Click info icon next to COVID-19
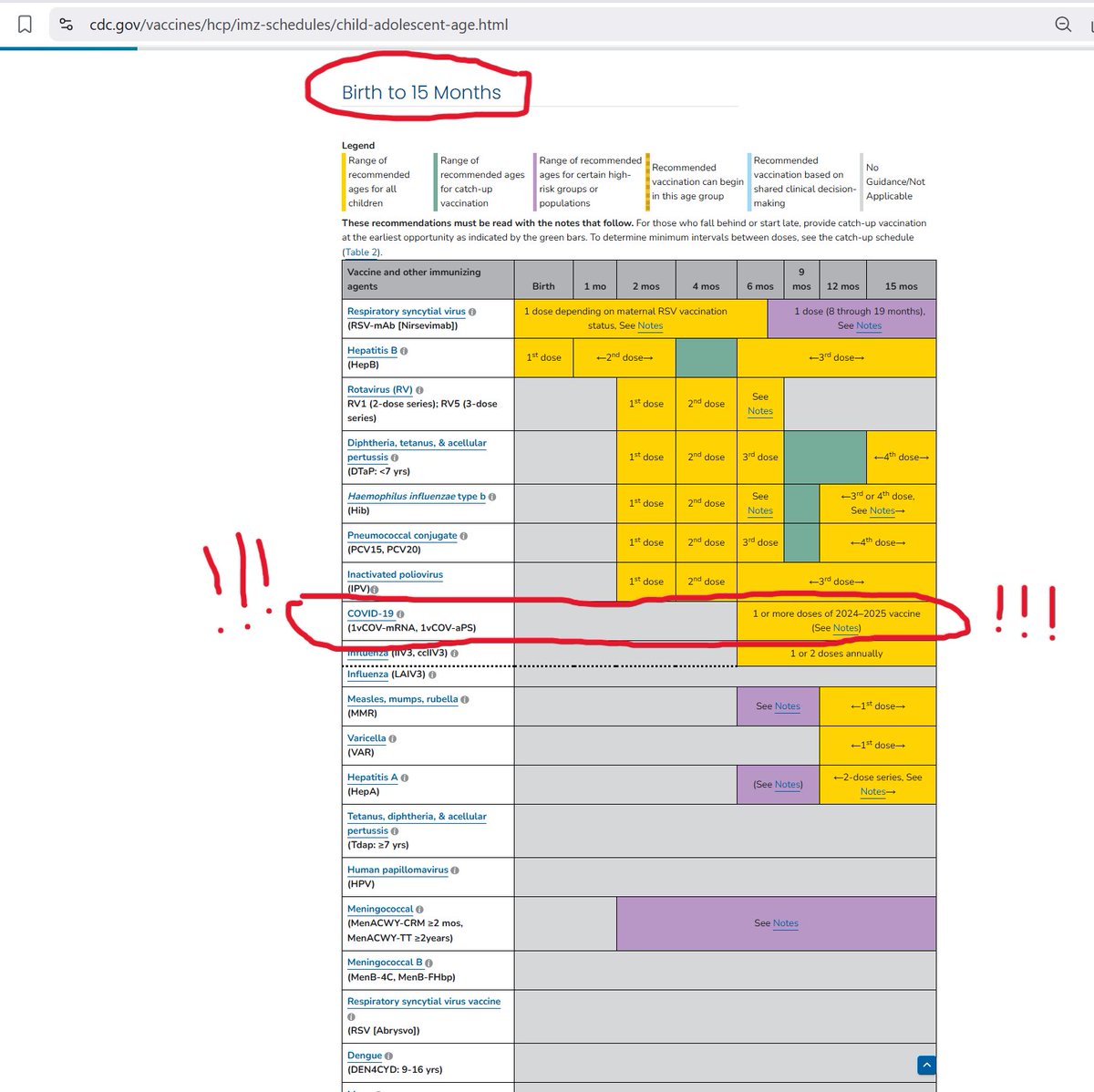 (400, 614)
